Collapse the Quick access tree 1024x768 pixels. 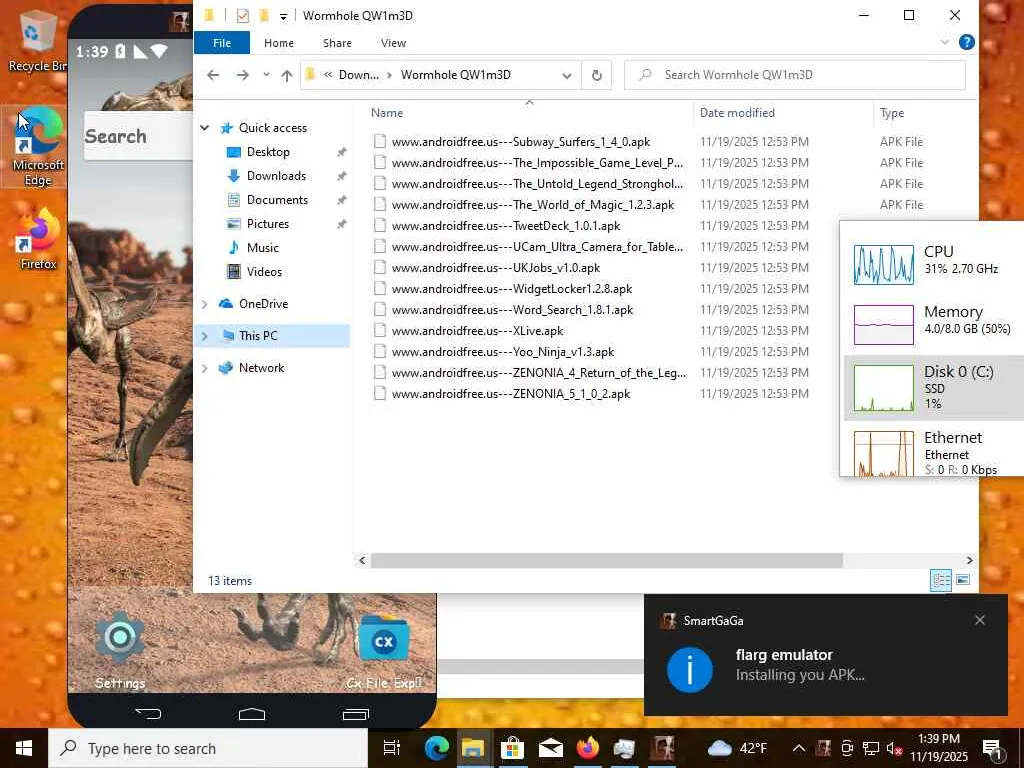pyautogui.click(x=204, y=128)
